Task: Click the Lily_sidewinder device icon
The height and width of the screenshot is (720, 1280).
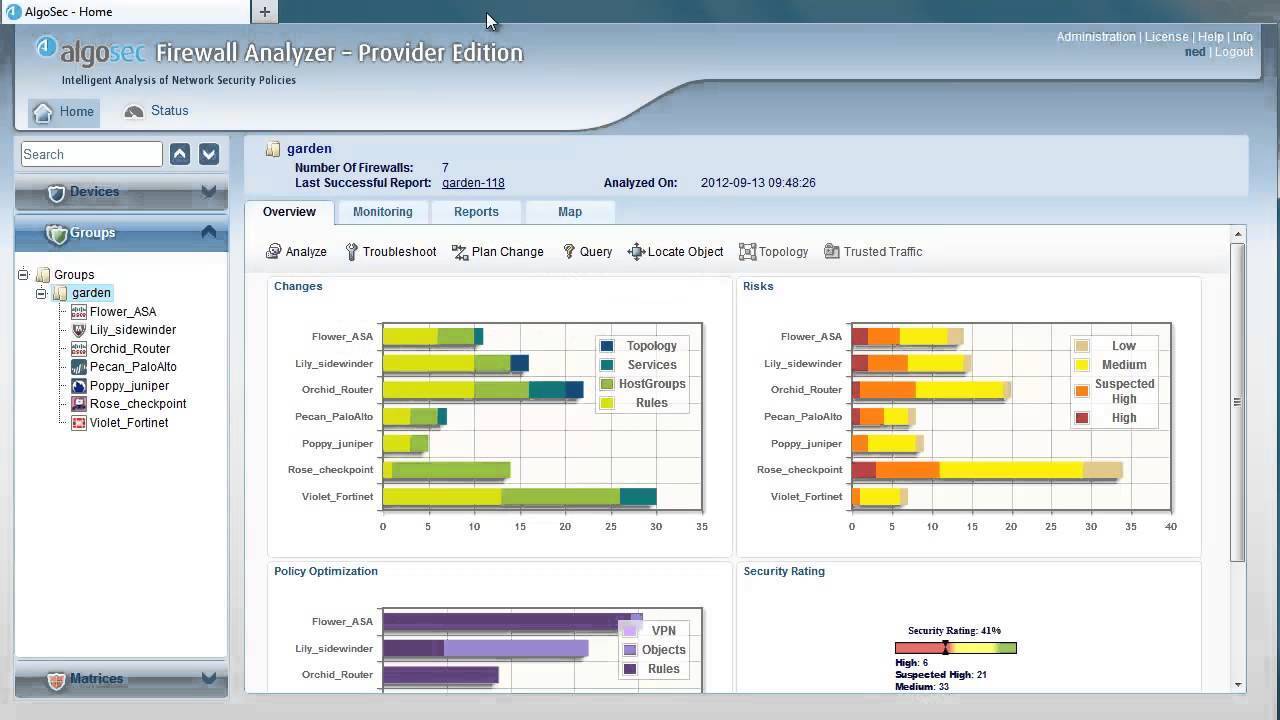Action: point(79,330)
